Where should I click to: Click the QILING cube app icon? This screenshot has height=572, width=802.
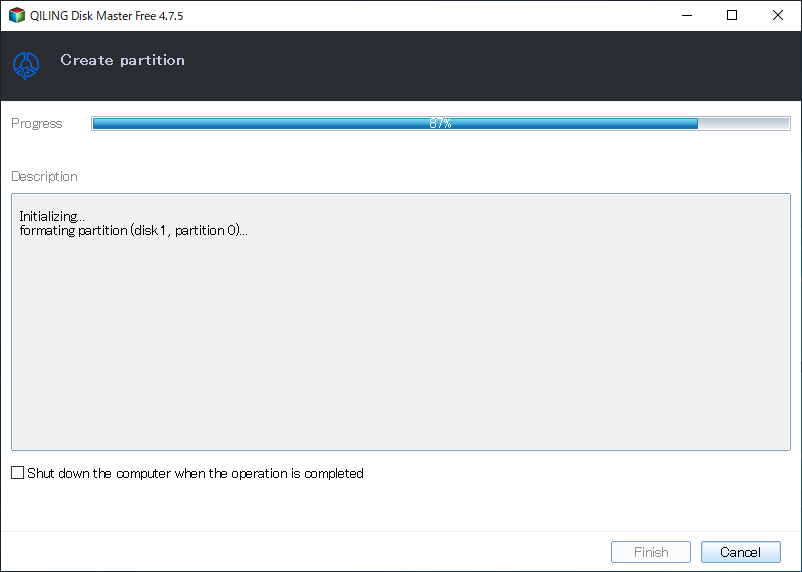17,15
